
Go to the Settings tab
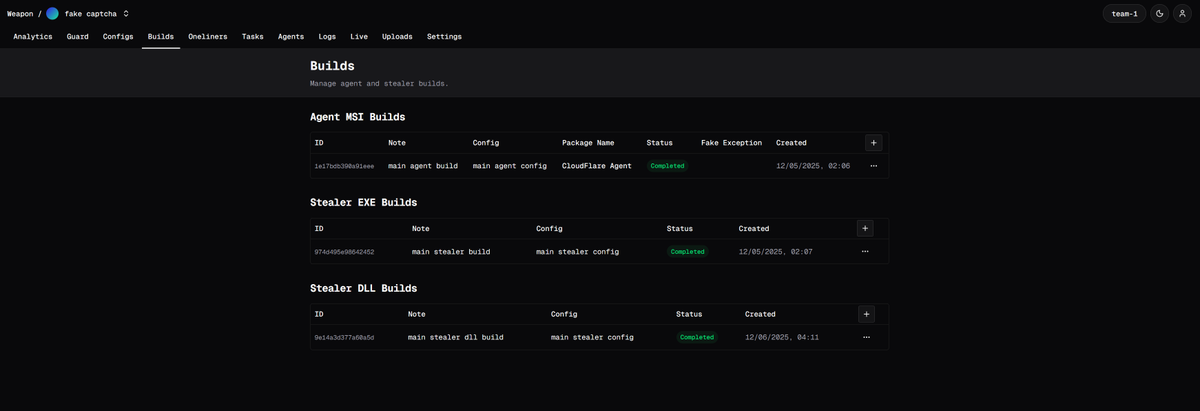[444, 36]
